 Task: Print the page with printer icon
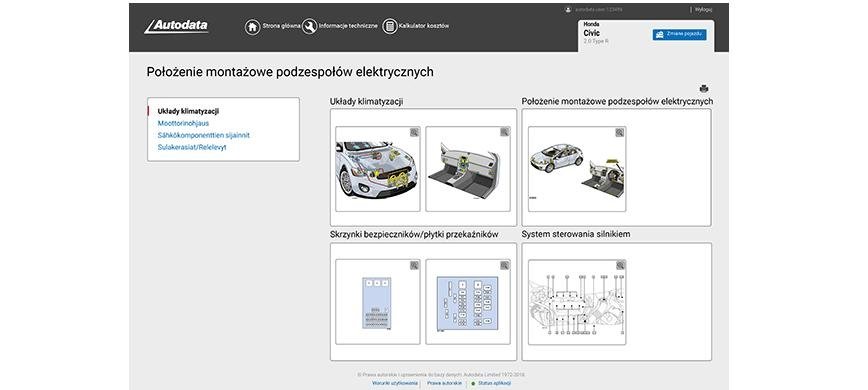(x=704, y=89)
